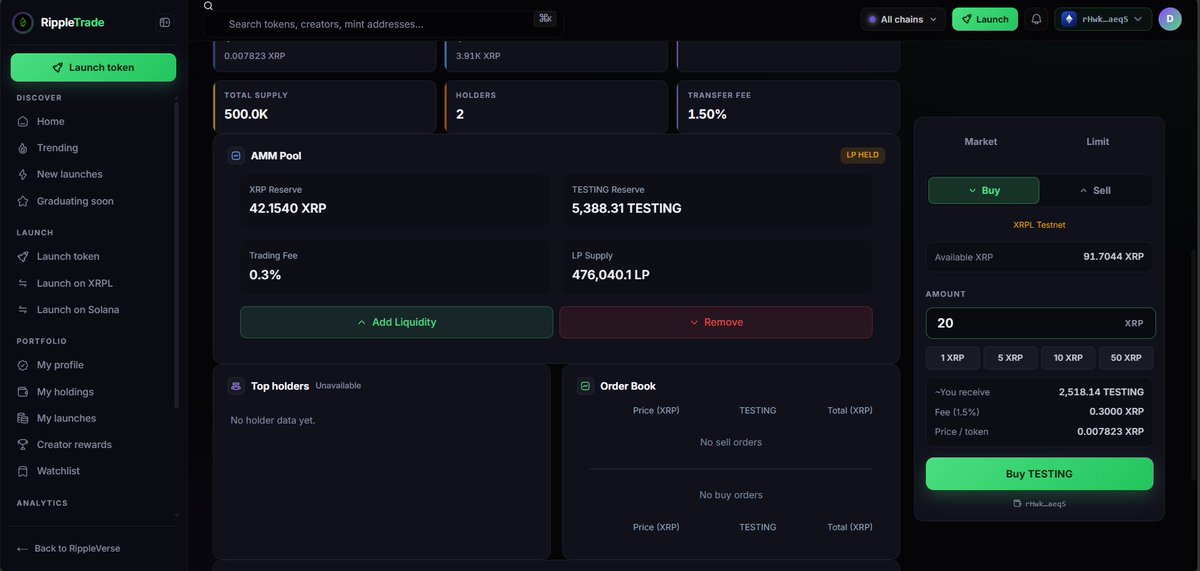Image resolution: width=1200 pixels, height=571 pixels.
Task: Click the XRPL icon in the wallet selector
Action: point(1068,19)
